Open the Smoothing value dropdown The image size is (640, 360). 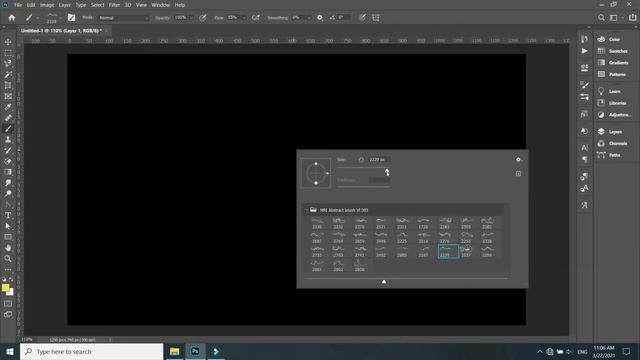click(309, 18)
